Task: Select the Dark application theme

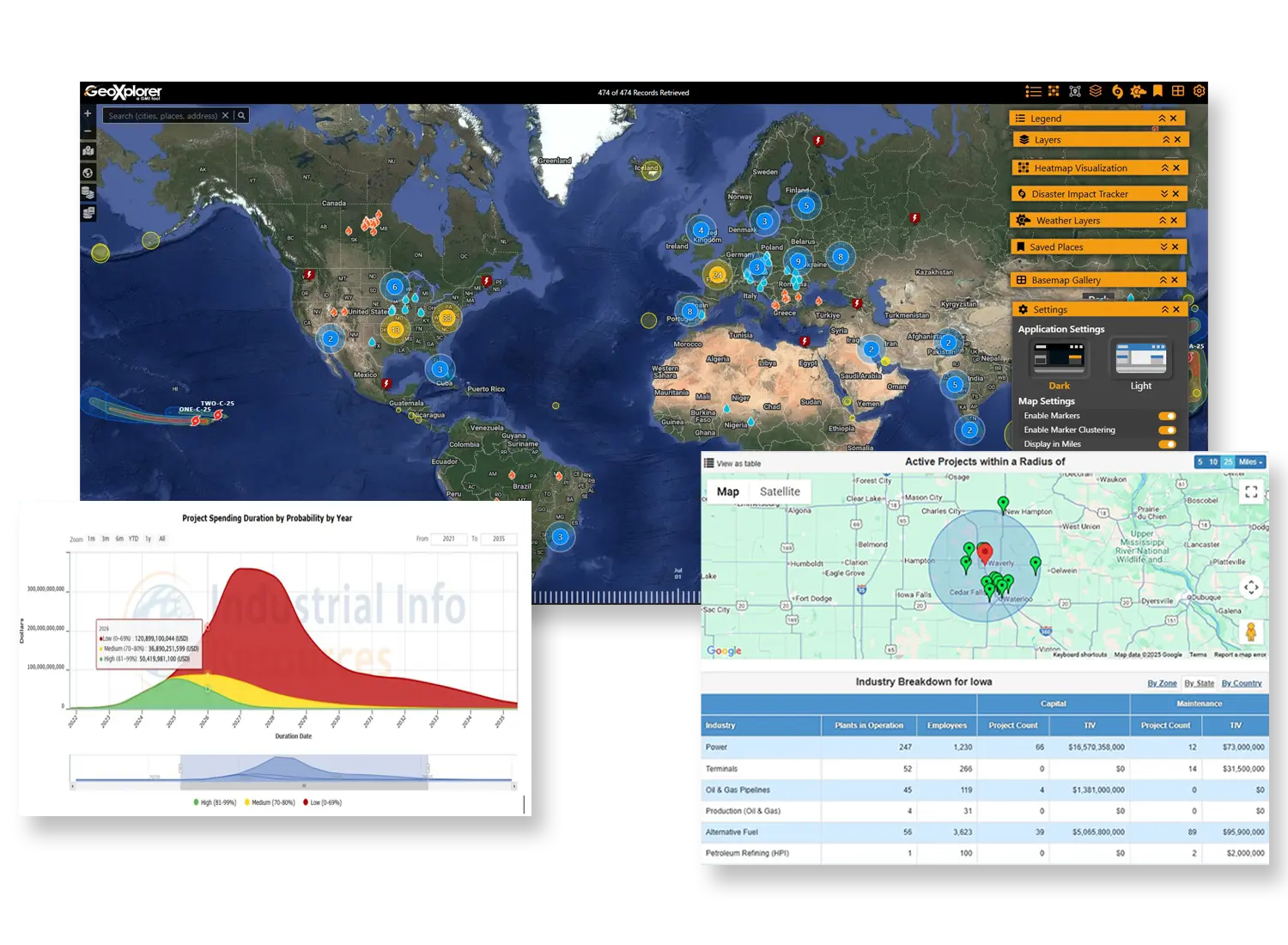Action: [x=1059, y=365]
